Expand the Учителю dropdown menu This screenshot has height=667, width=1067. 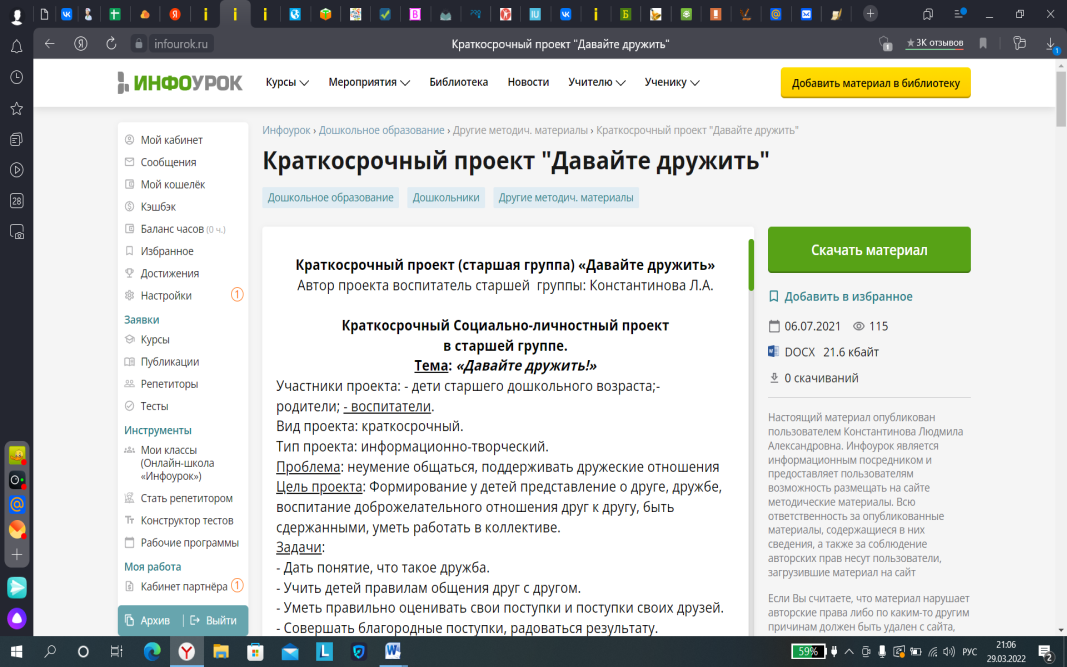click(x=596, y=83)
